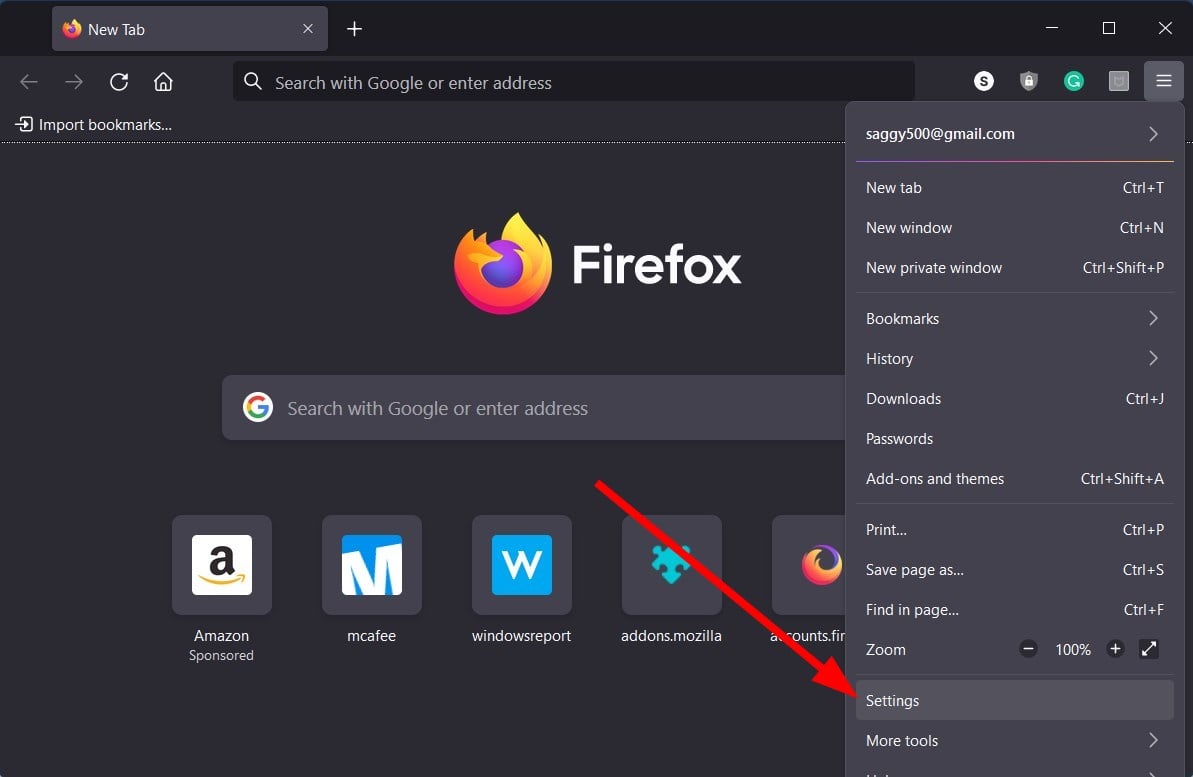The height and width of the screenshot is (777, 1193).
Task: Click the Google search bar on the page
Action: pyautogui.click(x=530, y=407)
